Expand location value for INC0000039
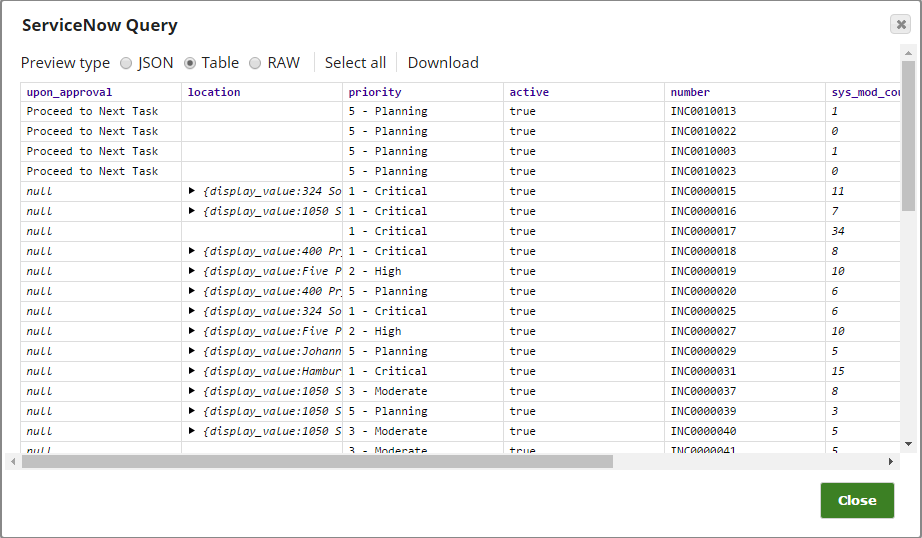Screen dimensions: 922x538 192,410
